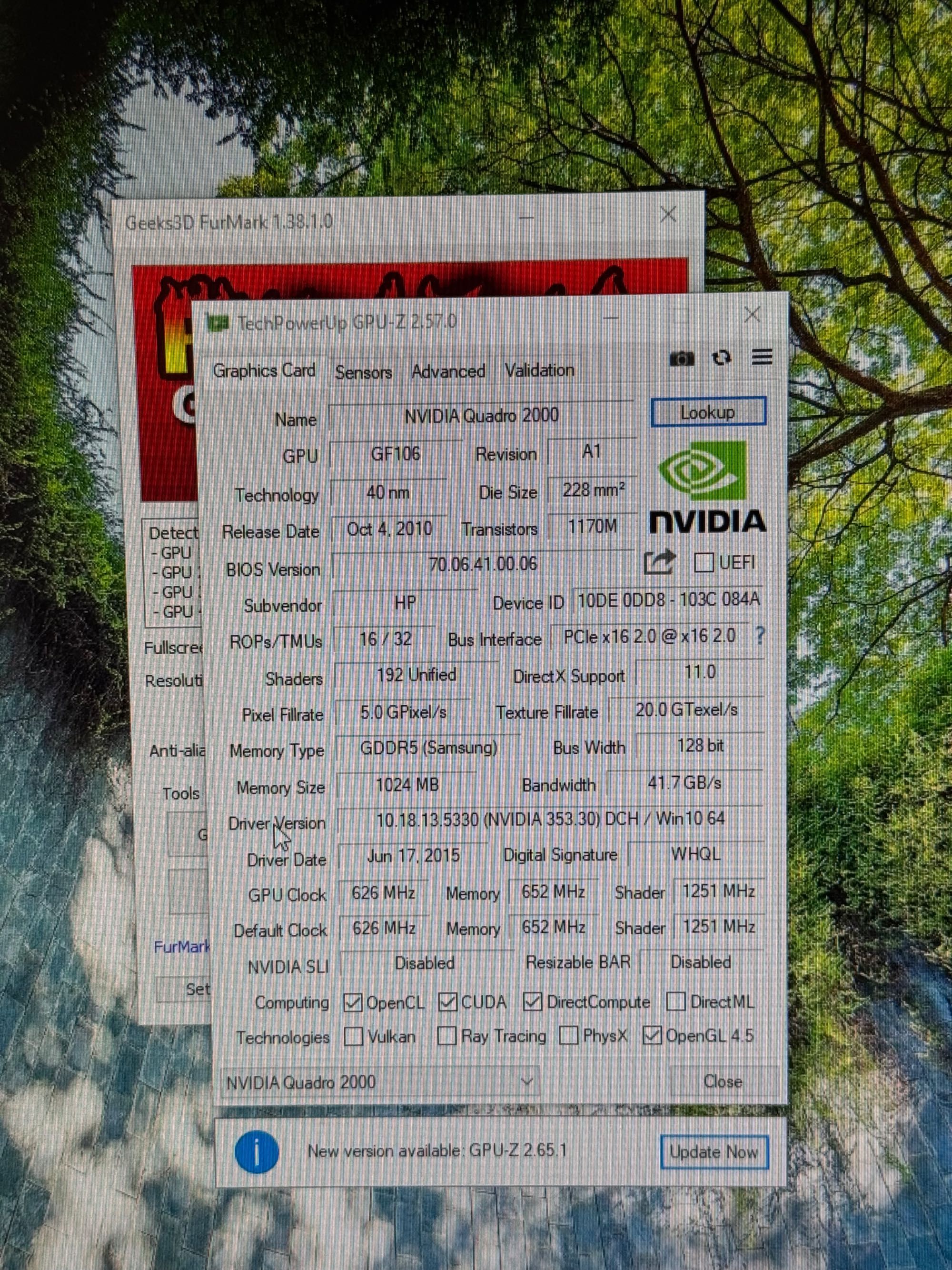
Task: Click the Bus Width value 128 bit
Action: (701, 746)
